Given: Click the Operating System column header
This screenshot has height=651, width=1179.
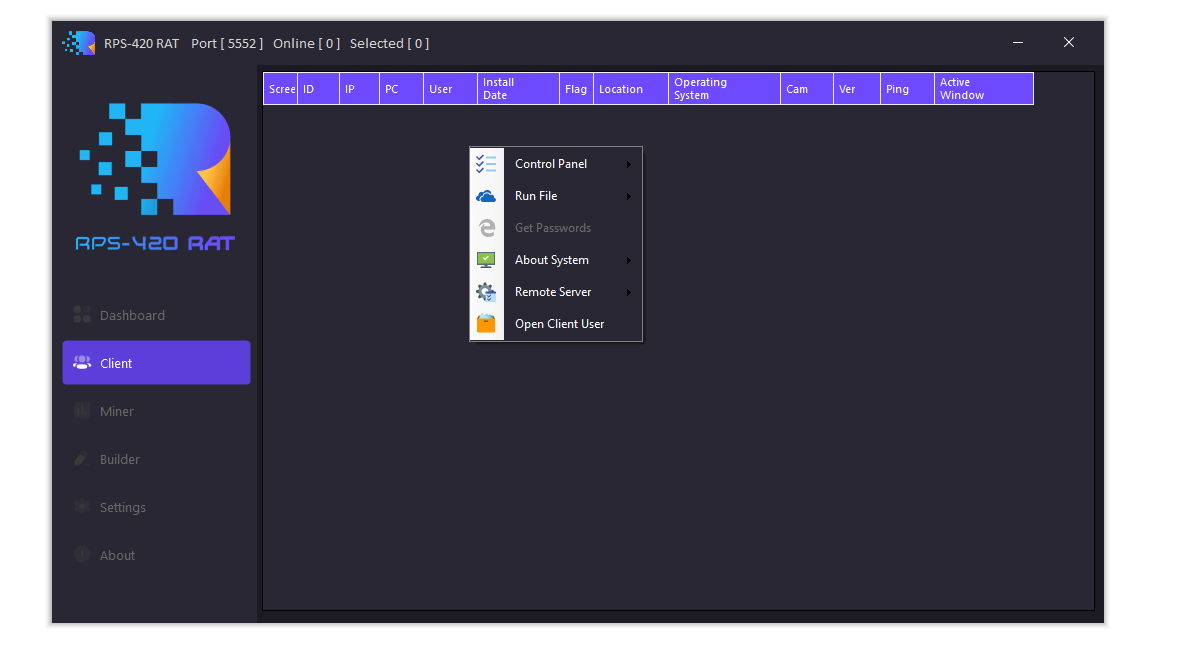Looking at the screenshot, I should (722, 88).
